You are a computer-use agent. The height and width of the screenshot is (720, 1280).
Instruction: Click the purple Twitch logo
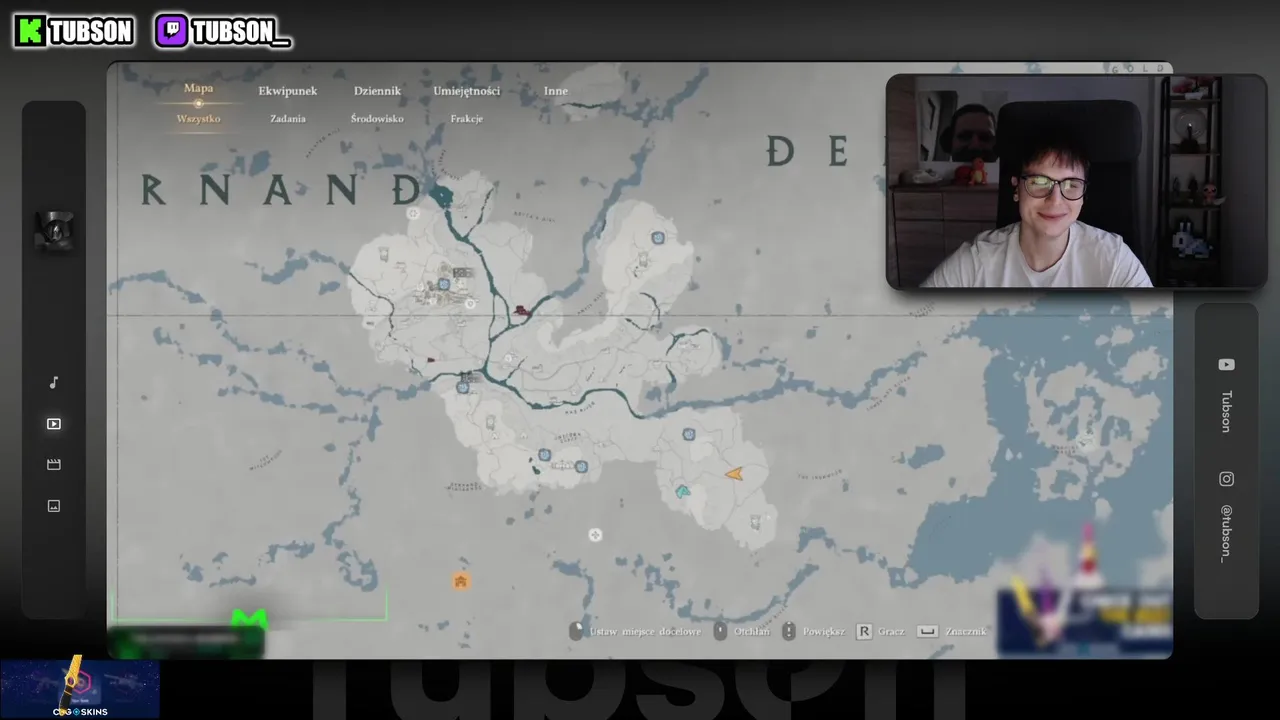pyautogui.click(x=171, y=31)
